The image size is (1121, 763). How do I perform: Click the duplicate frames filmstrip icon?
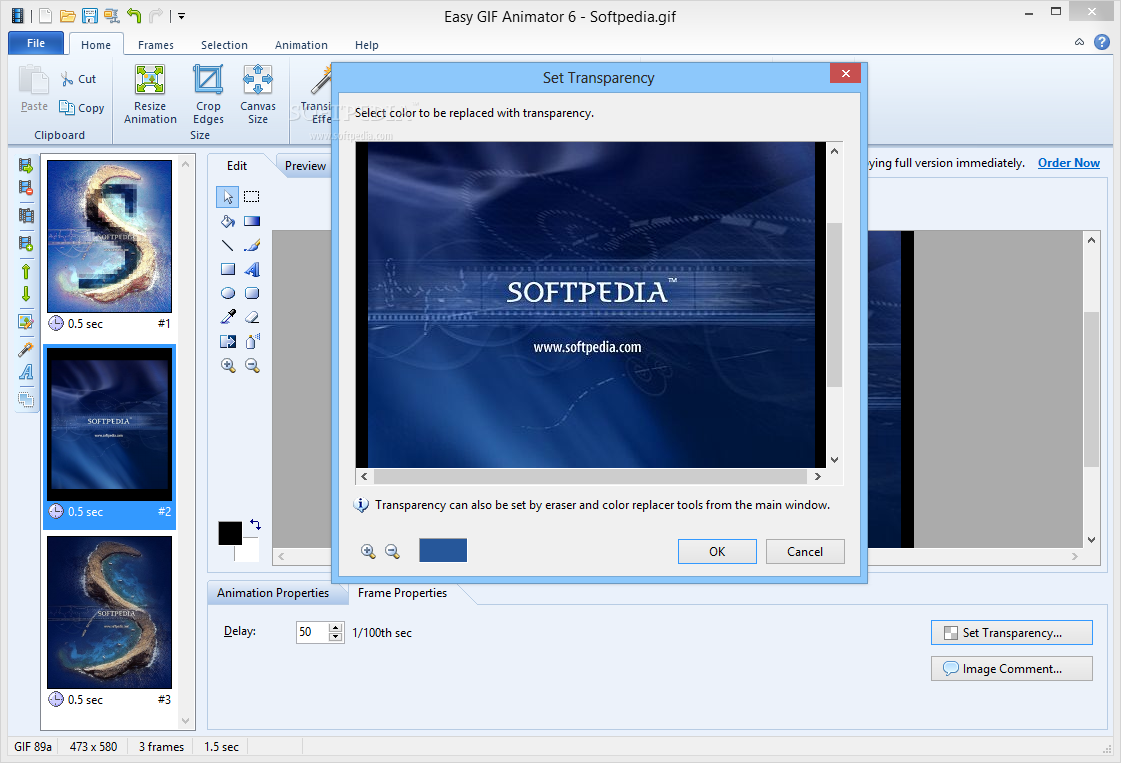click(26, 215)
